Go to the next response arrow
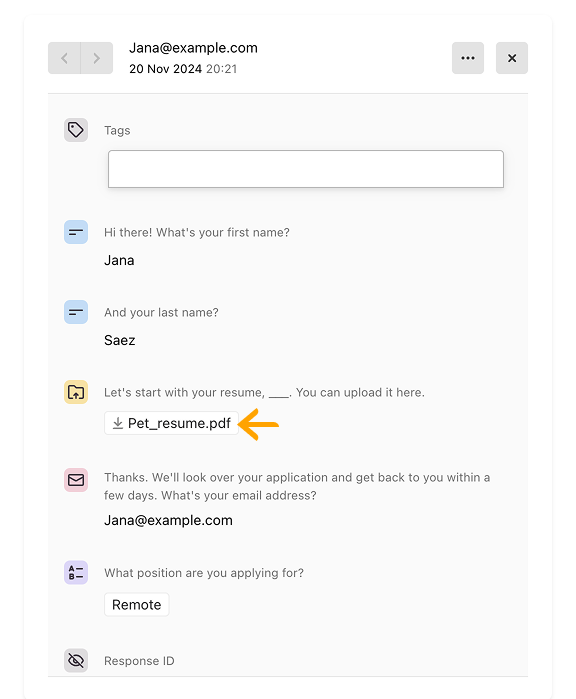Viewport: 576px width, 699px height. [x=97, y=58]
